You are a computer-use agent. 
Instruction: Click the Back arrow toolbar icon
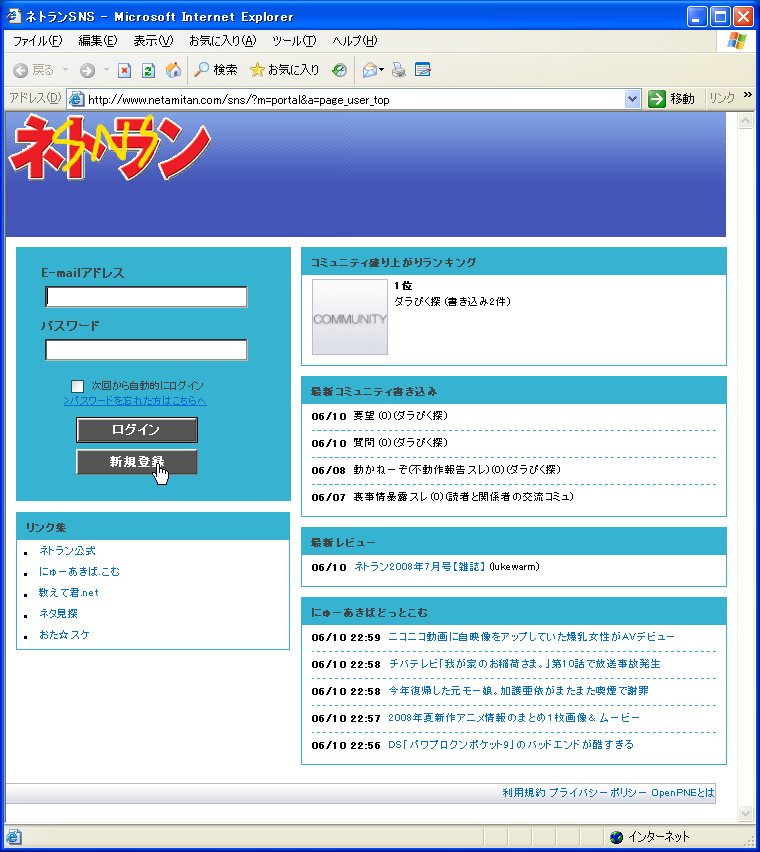point(20,70)
